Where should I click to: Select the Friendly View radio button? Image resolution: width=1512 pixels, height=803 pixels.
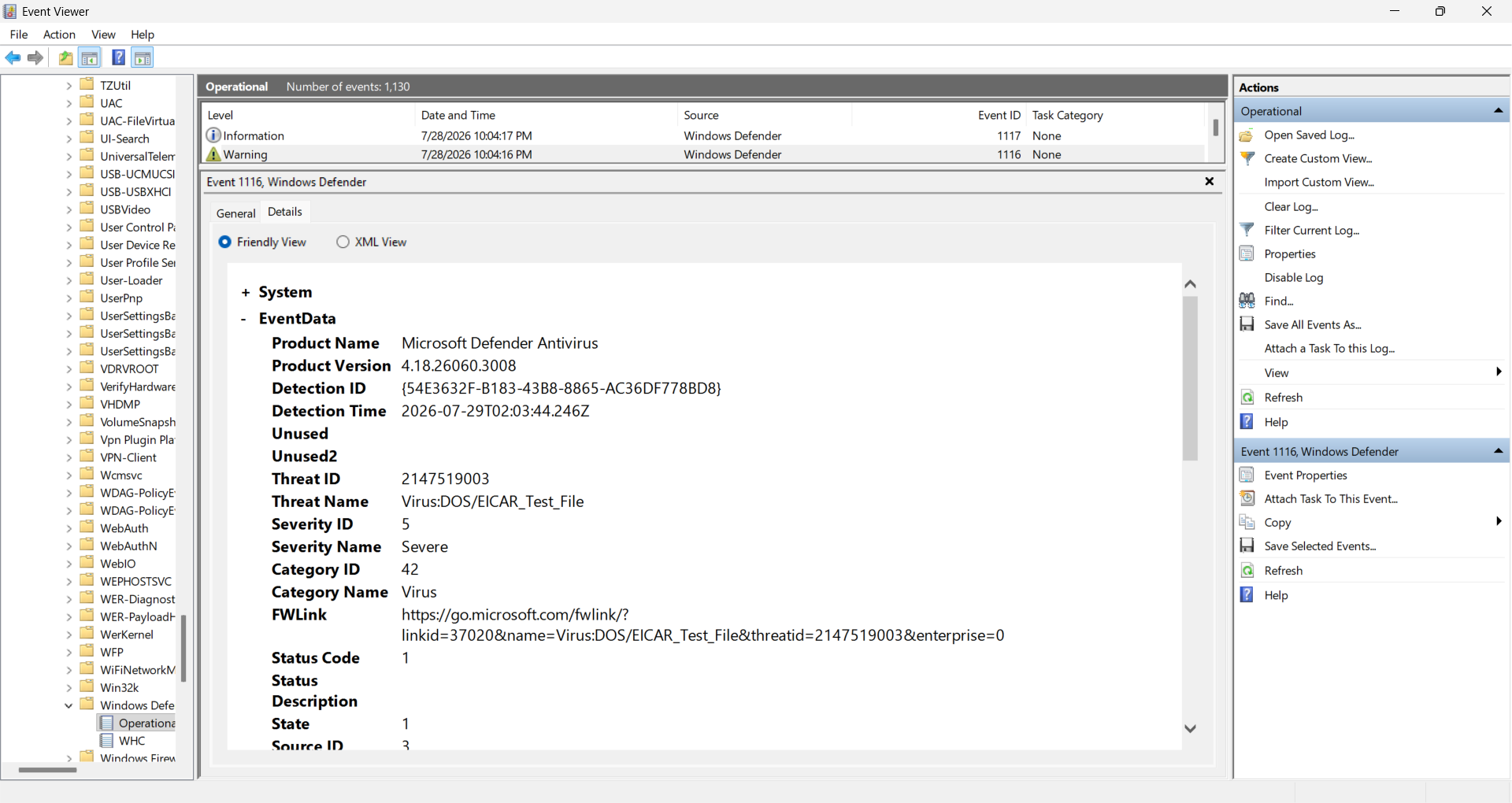225,242
